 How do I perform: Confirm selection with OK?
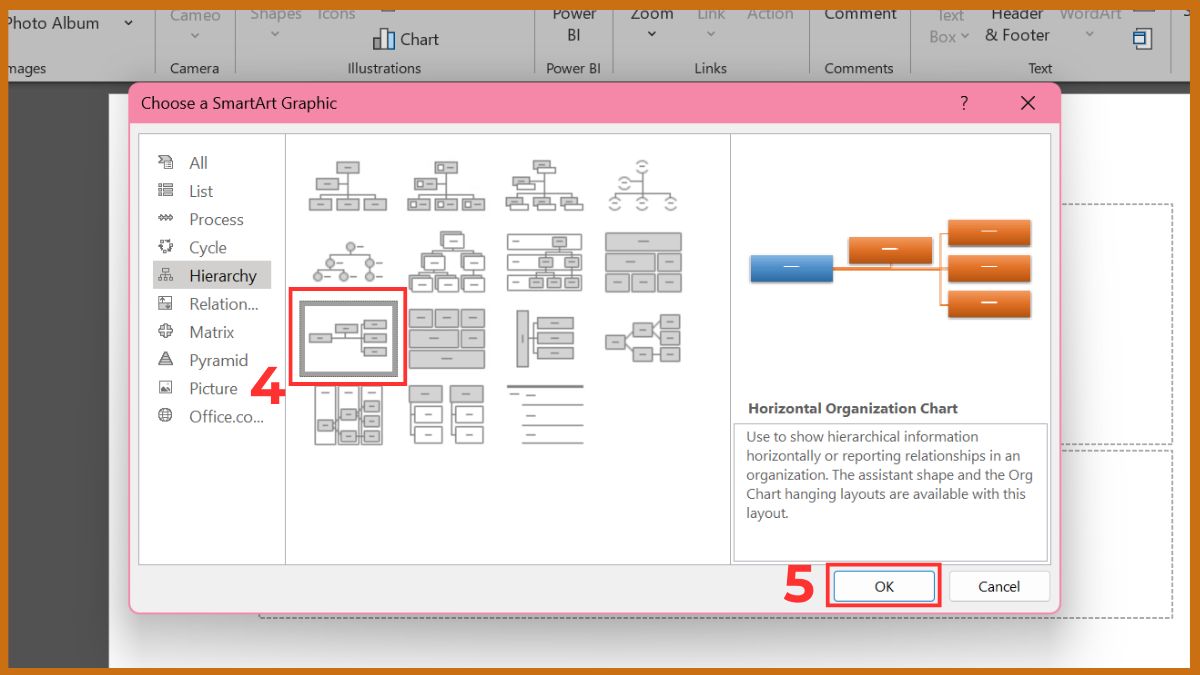[883, 586]
